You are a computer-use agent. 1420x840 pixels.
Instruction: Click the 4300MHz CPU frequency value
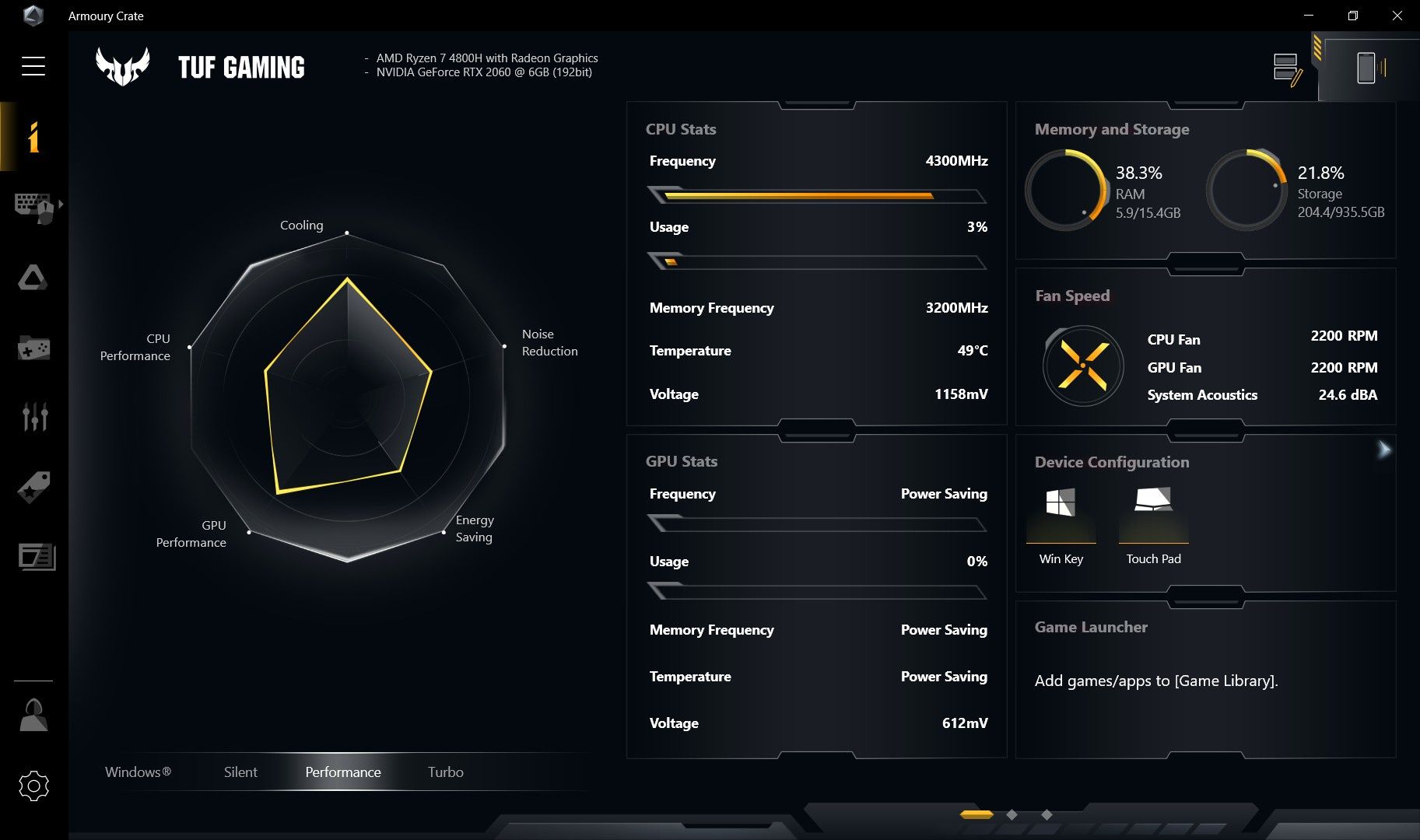pyautogui.click(x=956, y=161)
